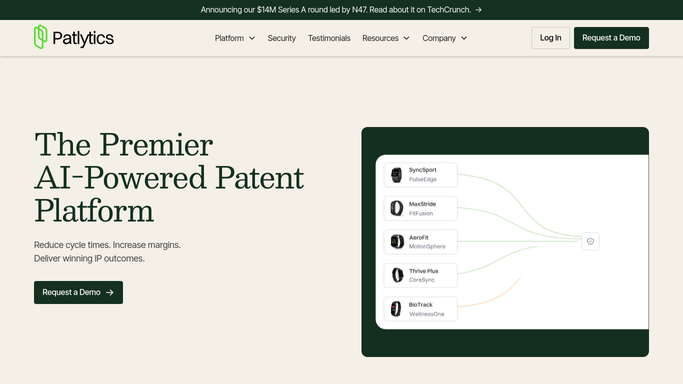Select the SyncSport smartwatch image

pyautogui.click(x=396, y=175)
